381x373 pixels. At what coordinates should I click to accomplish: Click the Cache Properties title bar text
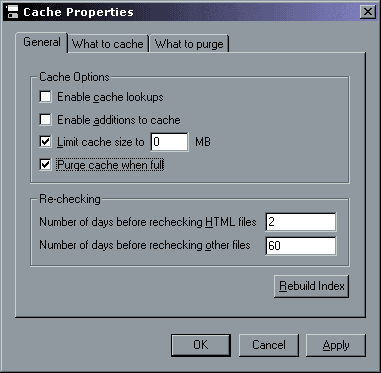[x=78, y=12]
